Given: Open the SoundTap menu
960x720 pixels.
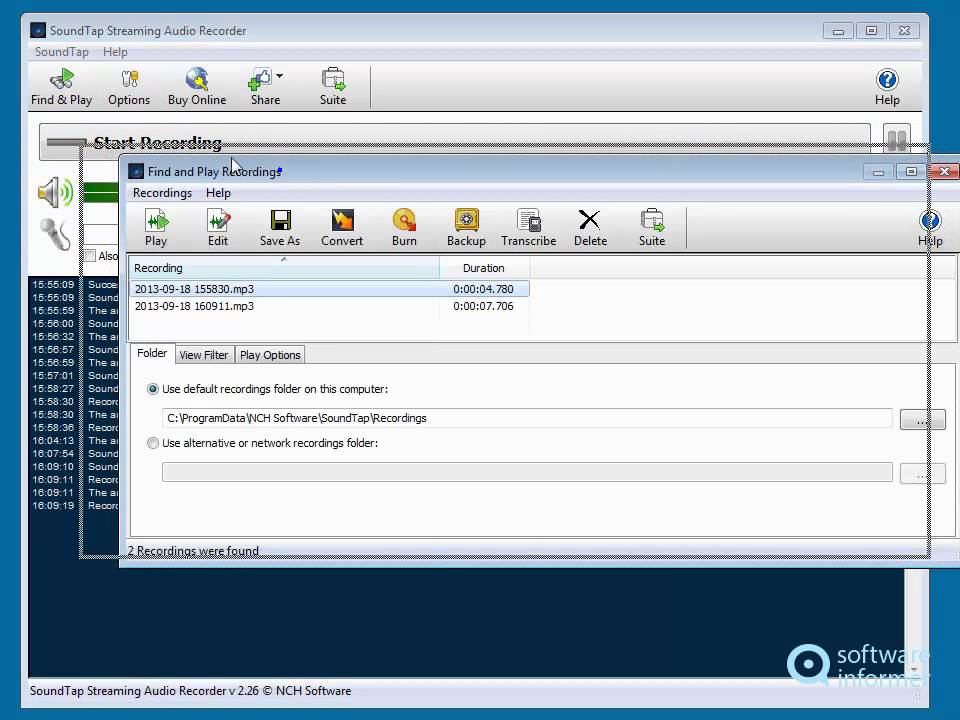Looking at the screenshot, I should coord(61,52).
